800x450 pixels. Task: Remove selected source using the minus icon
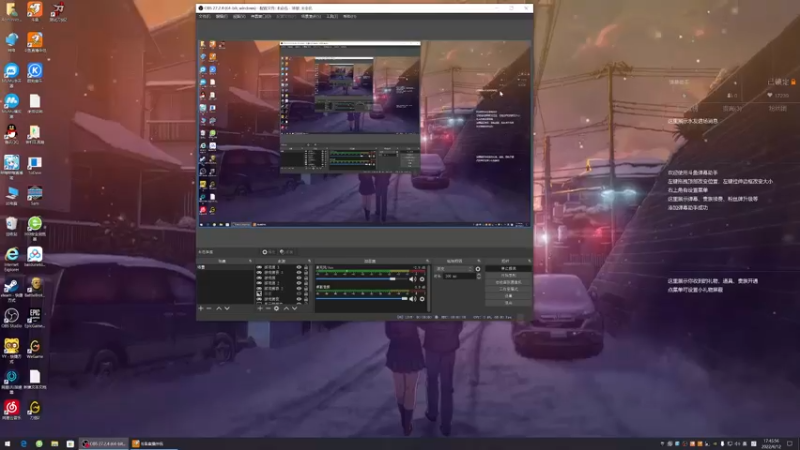268,308
